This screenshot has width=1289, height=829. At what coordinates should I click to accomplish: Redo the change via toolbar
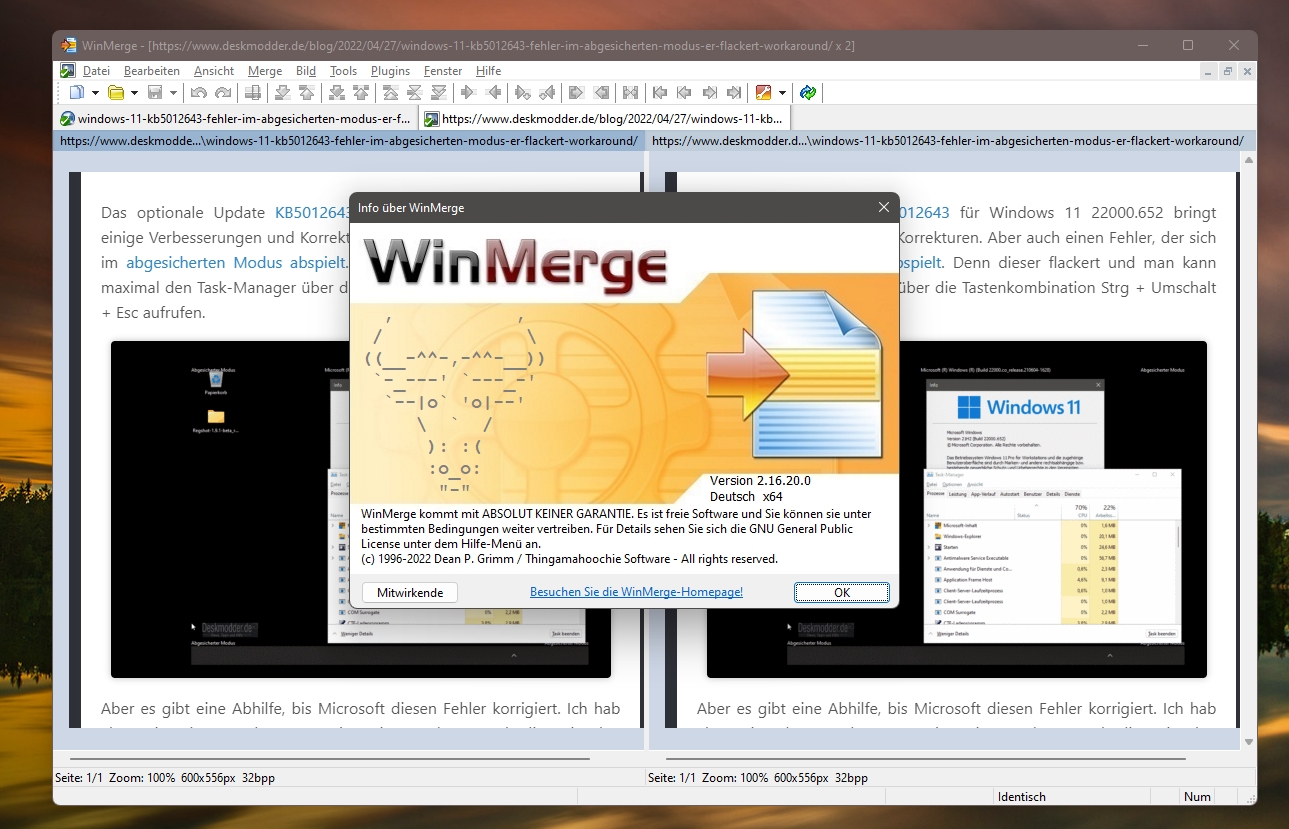[223, 93]
